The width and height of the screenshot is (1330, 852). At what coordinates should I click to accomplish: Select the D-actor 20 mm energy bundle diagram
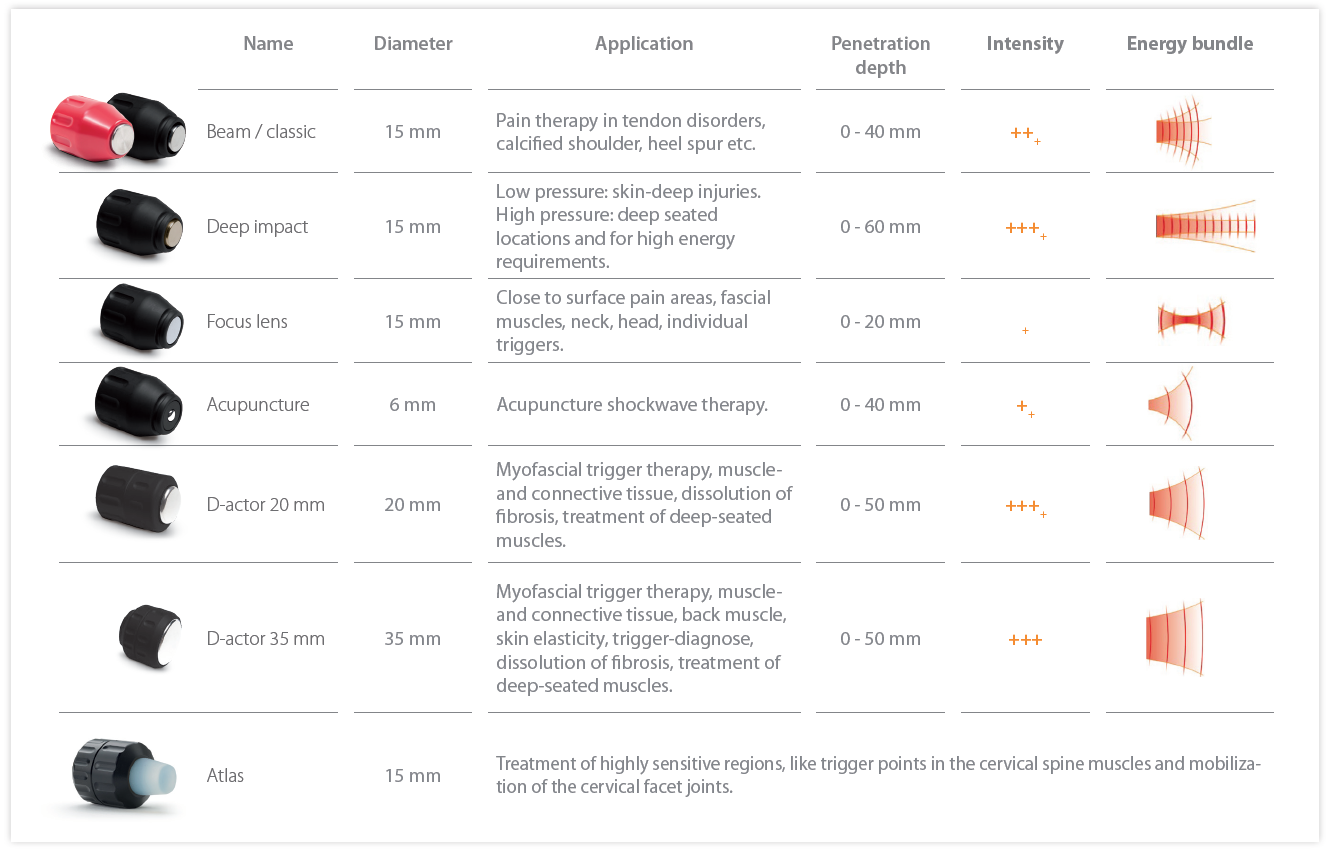1178,503
